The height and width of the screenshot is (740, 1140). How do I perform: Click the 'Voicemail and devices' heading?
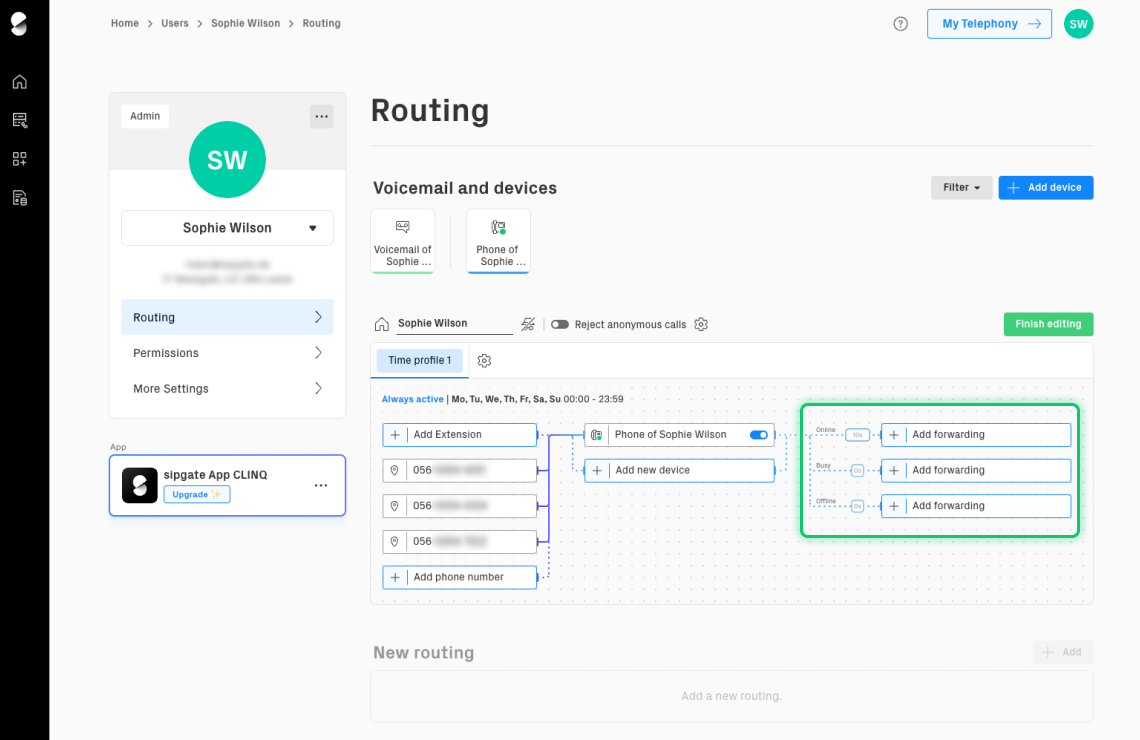(x=465, y=188)
